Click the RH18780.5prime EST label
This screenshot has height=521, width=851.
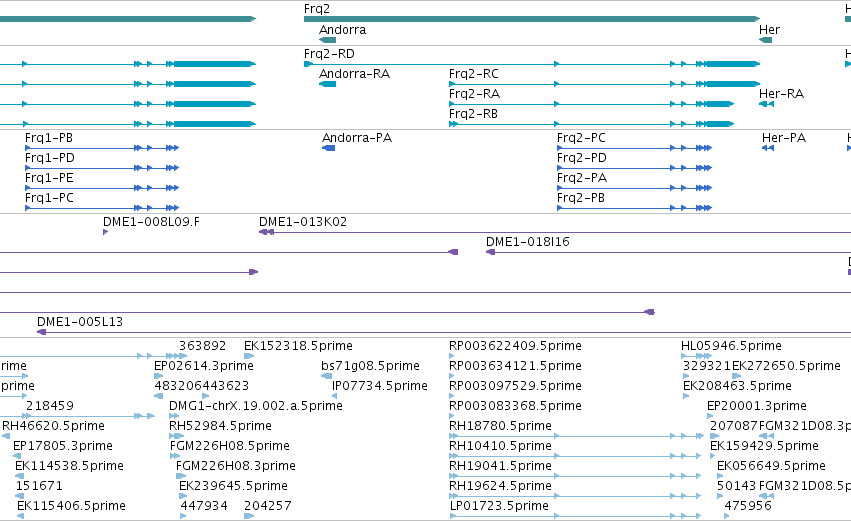click(x=500, y=426)
